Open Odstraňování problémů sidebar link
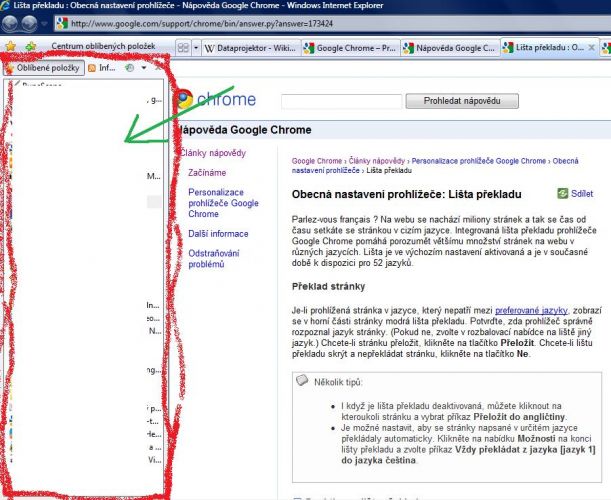The height and width of the screenshot is (500, 611). click(x=214, y=259)
